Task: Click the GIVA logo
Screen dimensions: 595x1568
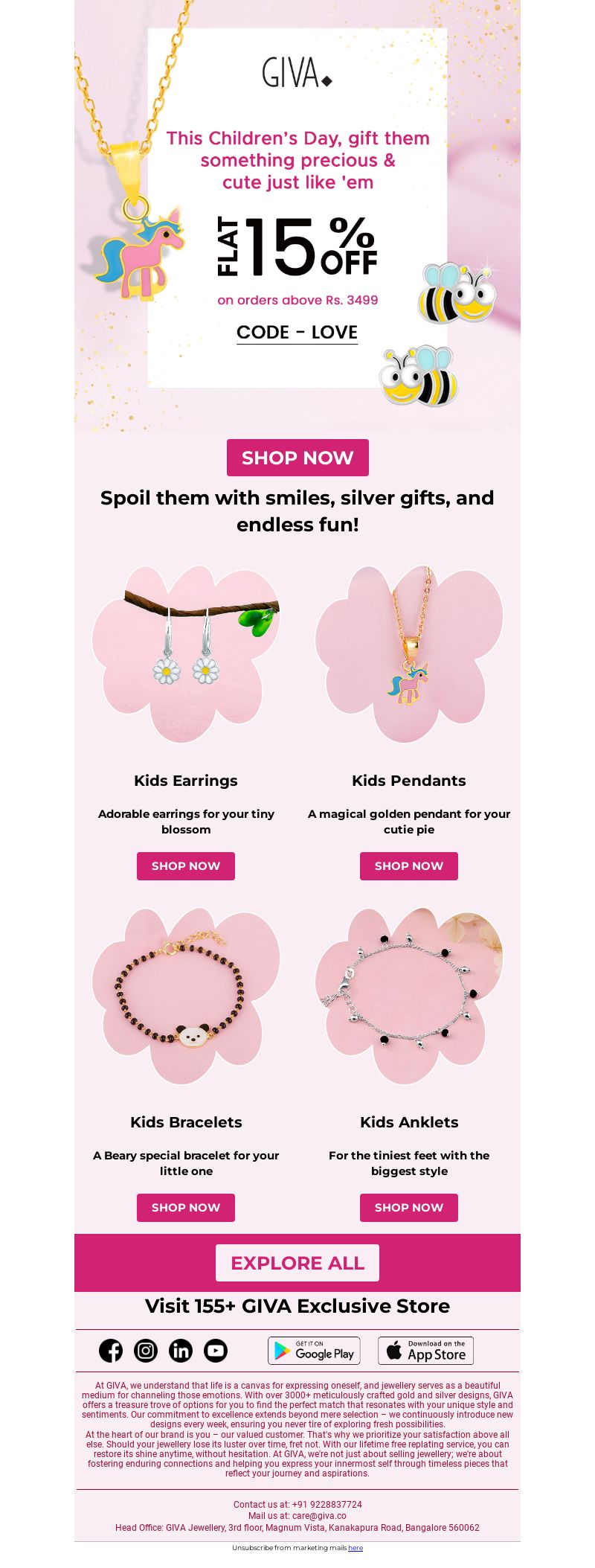Action: [297, 72]
